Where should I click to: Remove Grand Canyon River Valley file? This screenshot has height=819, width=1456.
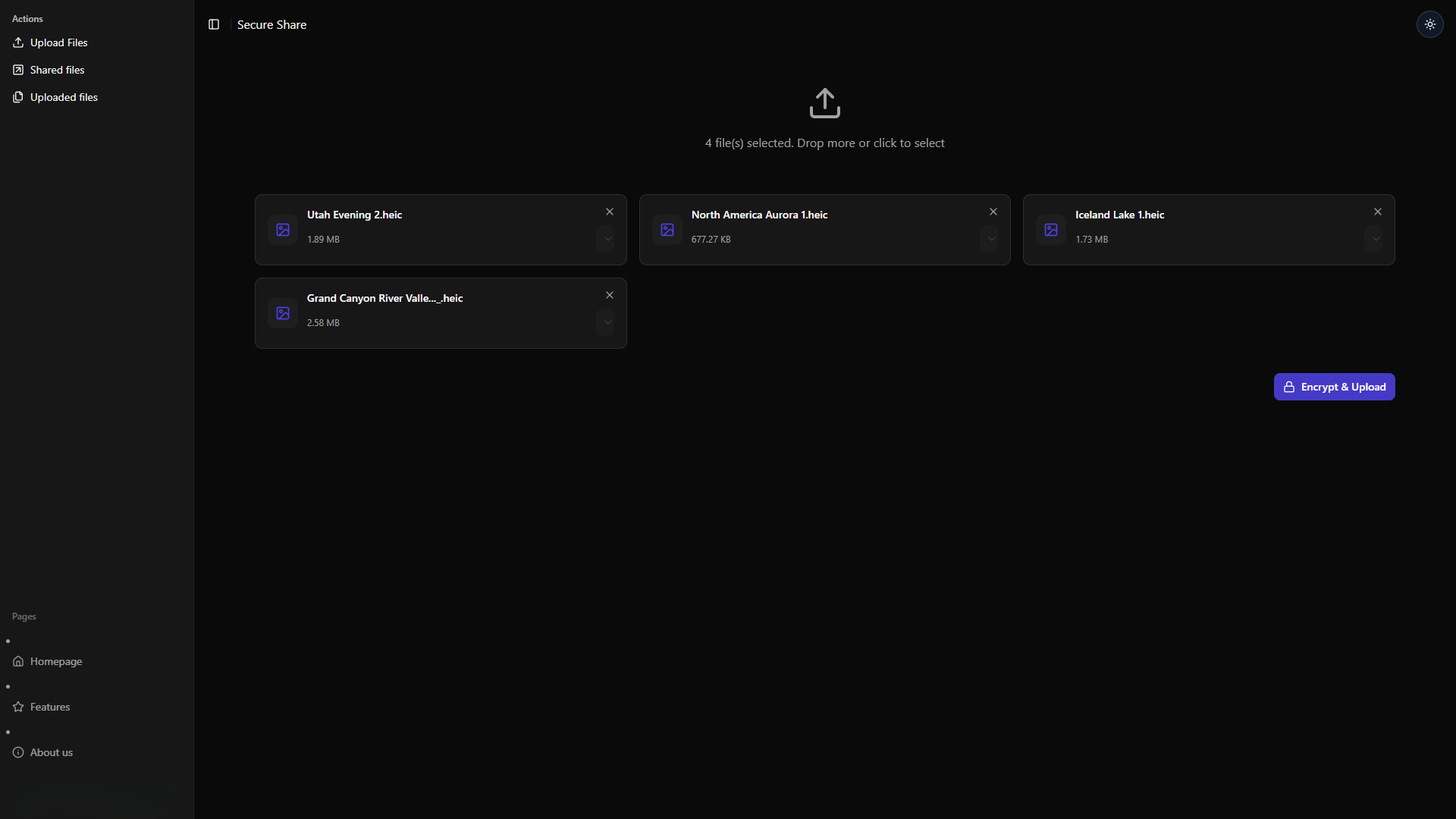coord(609,295)
